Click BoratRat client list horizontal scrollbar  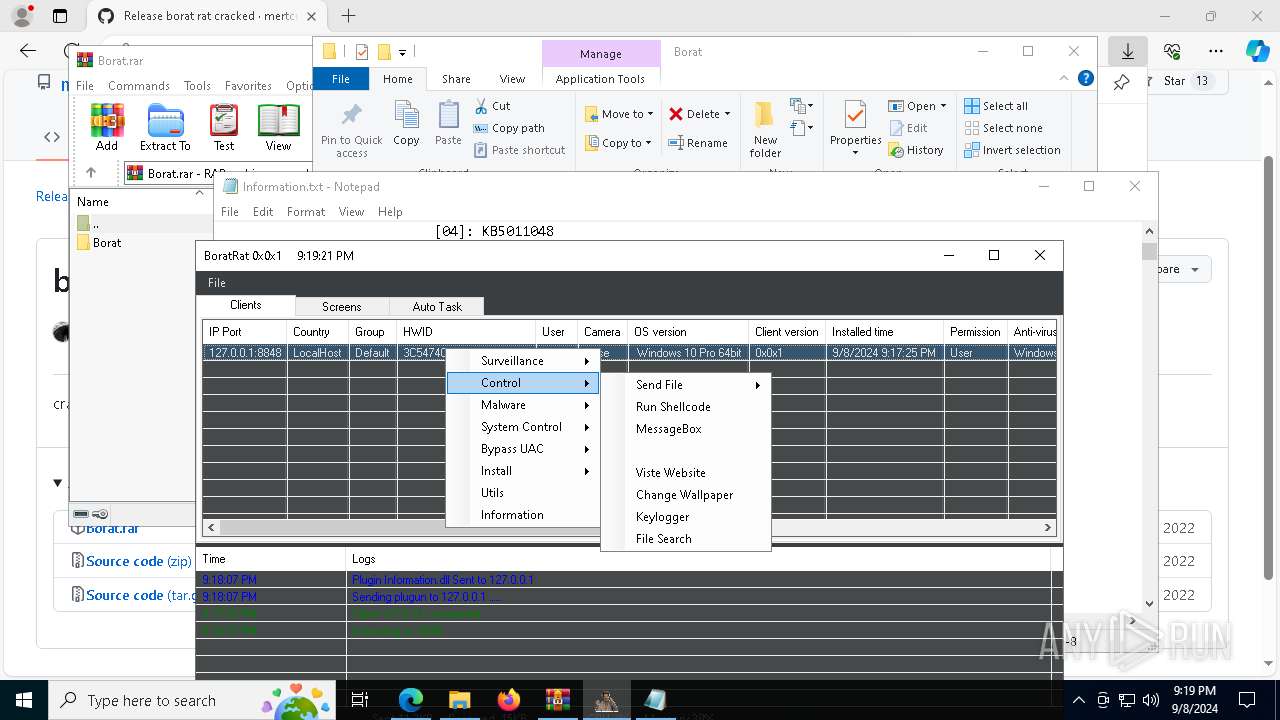pyautogui.click(x=629, y=527)
